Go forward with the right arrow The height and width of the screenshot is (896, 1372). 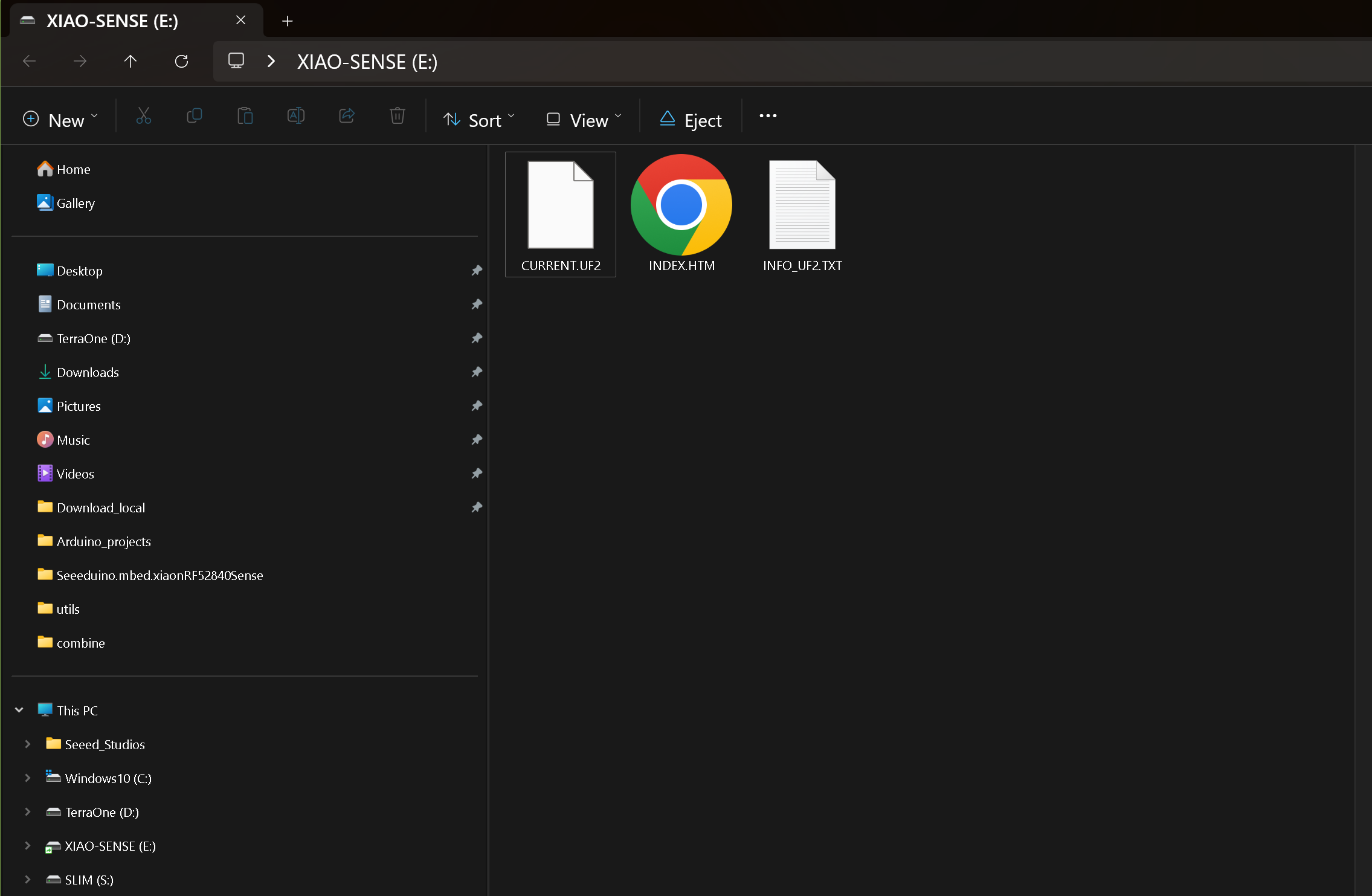tap(80, 61)
